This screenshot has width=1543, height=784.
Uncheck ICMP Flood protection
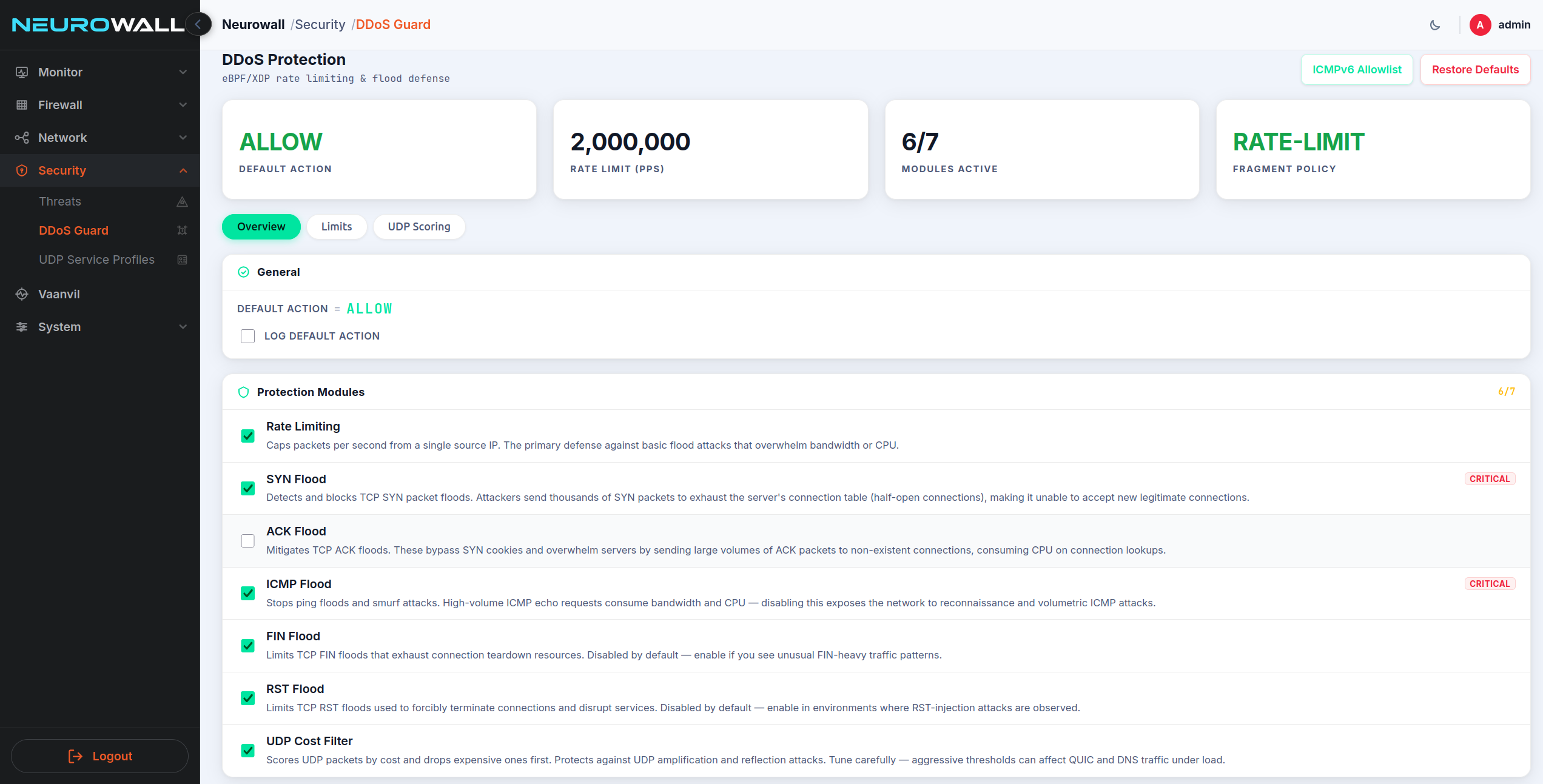(x=247, y=593)
